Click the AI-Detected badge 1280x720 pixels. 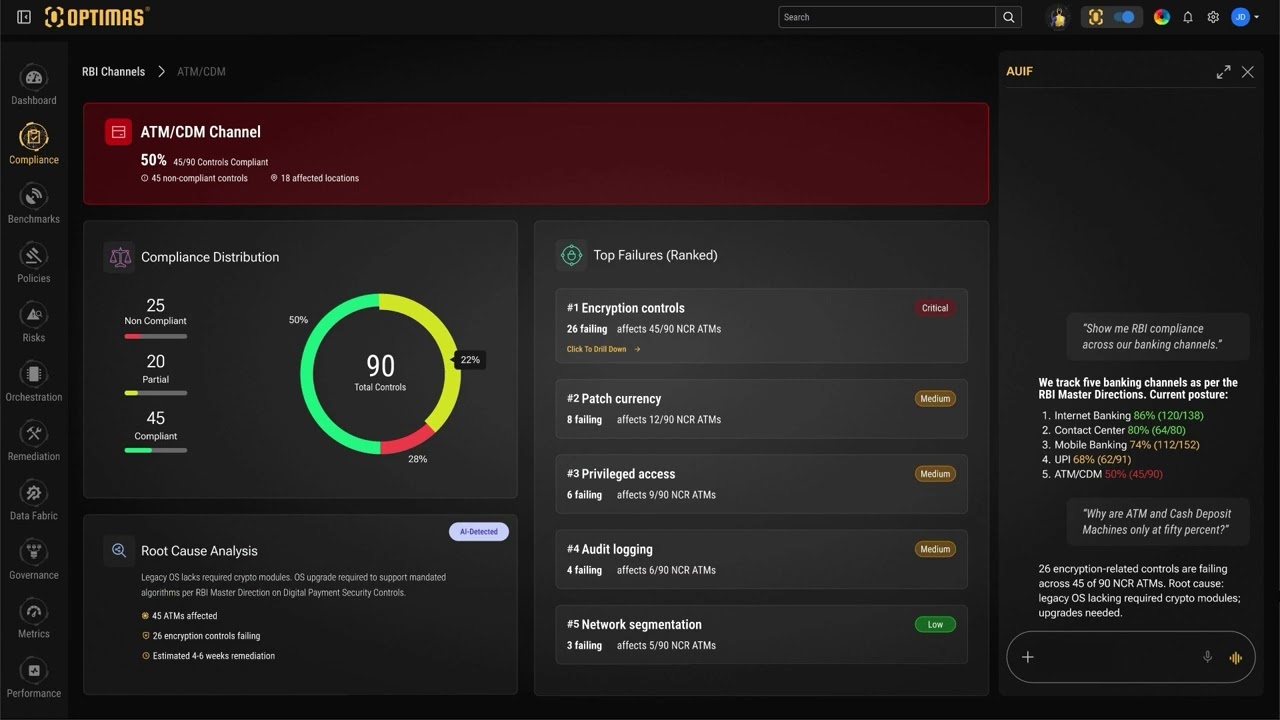tap(478, 532)
